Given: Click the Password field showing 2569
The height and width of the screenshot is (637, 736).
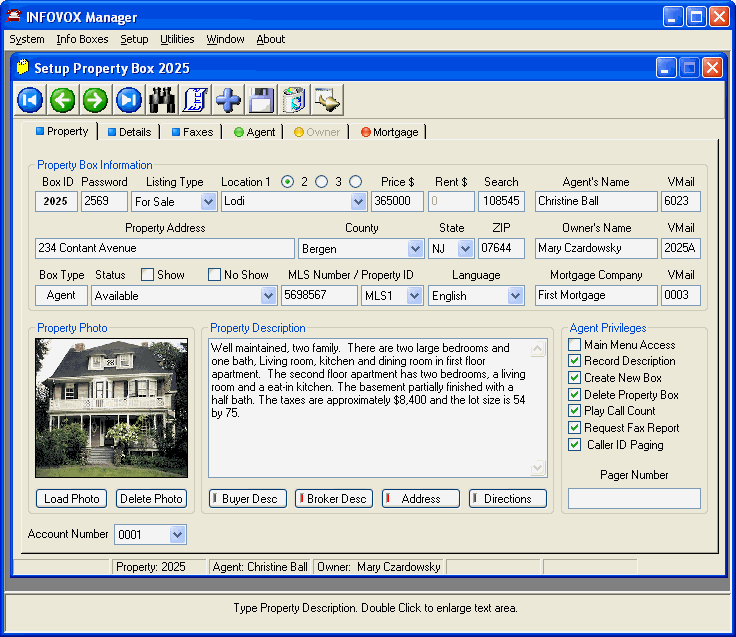Looking at the screenshot, I should 104,201.
